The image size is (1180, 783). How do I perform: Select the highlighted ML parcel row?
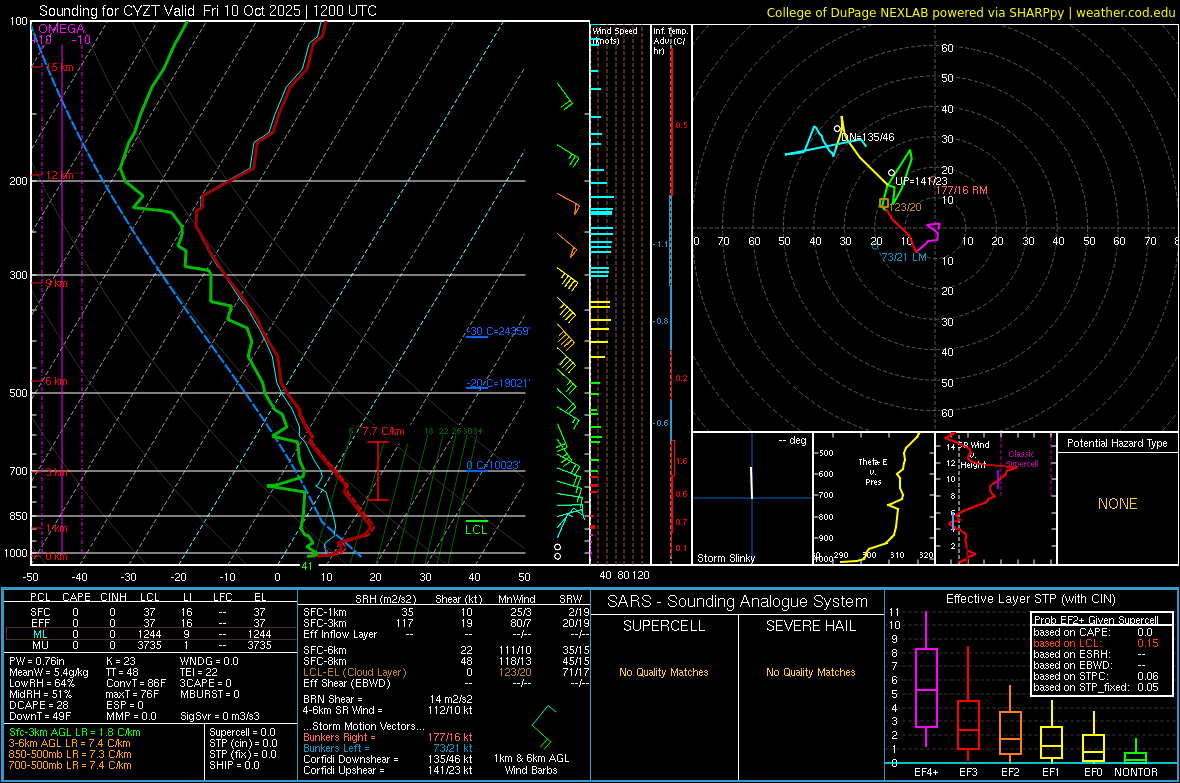(151, 634)
